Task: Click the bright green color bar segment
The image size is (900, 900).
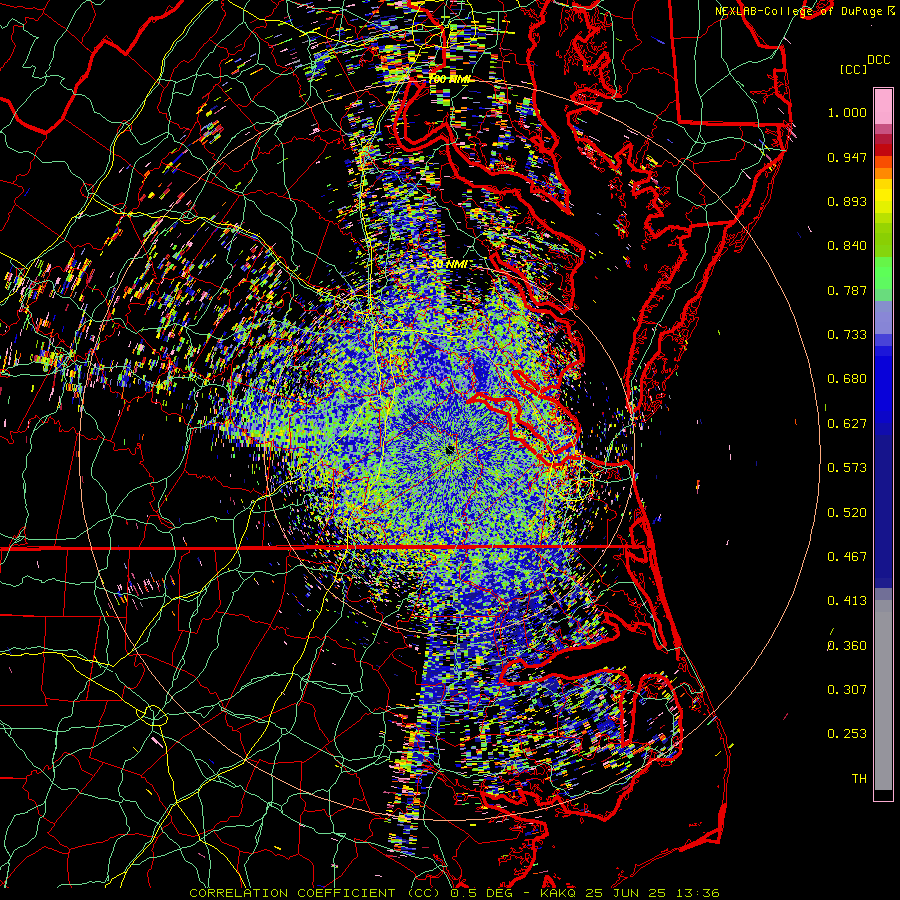Action: [x=883, y=273]
